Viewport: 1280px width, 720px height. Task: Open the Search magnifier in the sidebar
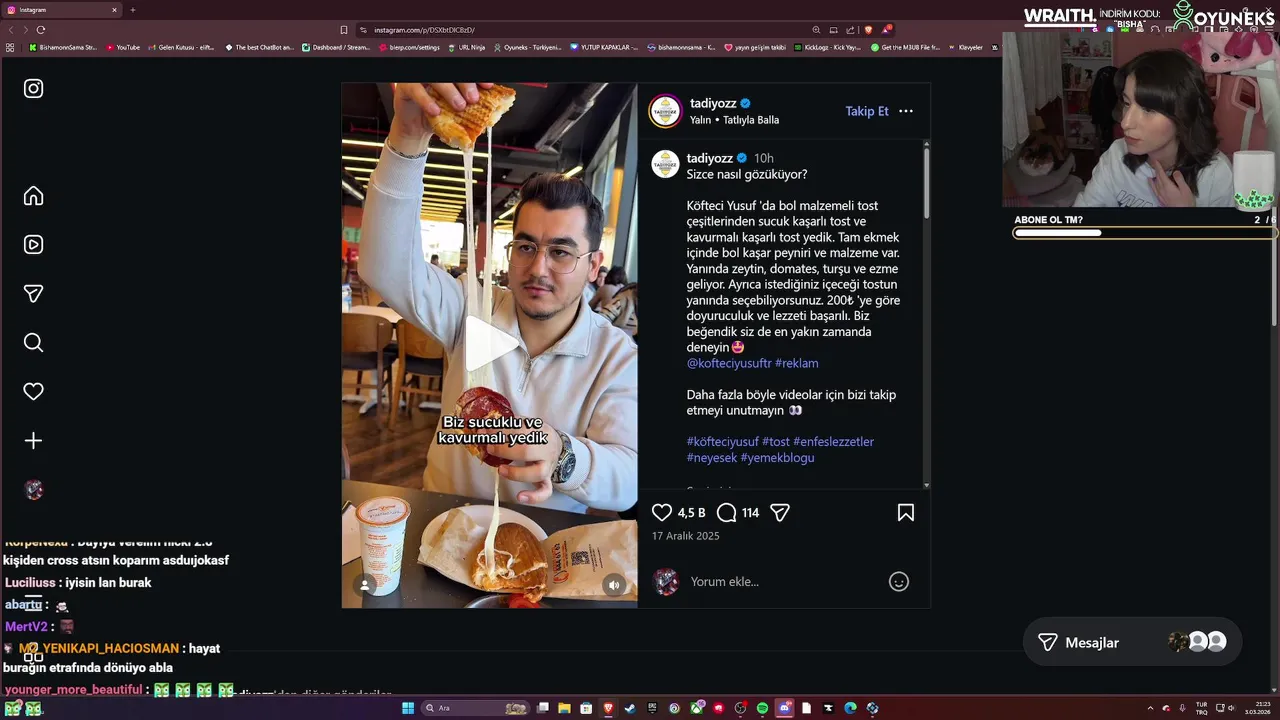[33, 343]
